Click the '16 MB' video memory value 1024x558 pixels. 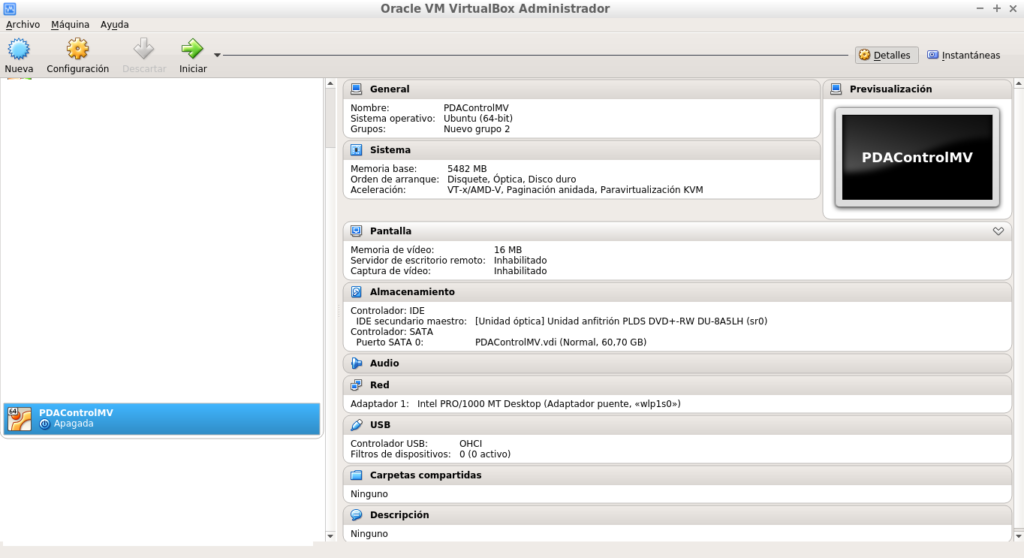point(507,250)
